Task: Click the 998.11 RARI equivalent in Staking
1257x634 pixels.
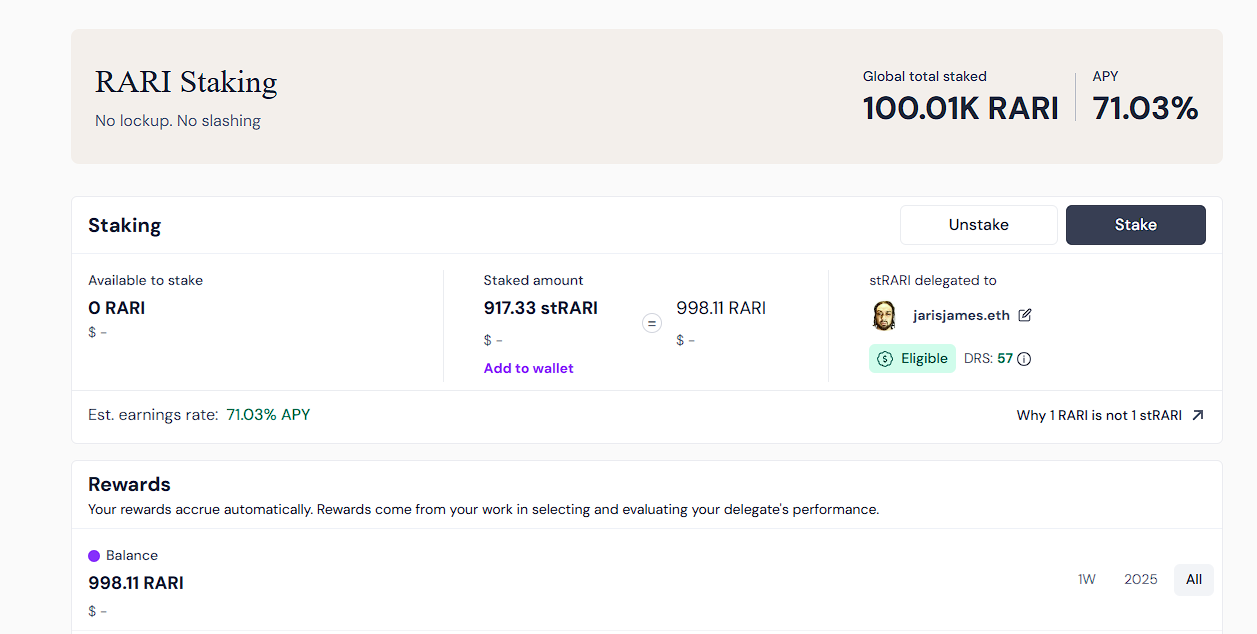Action: [x=721, y=308]
